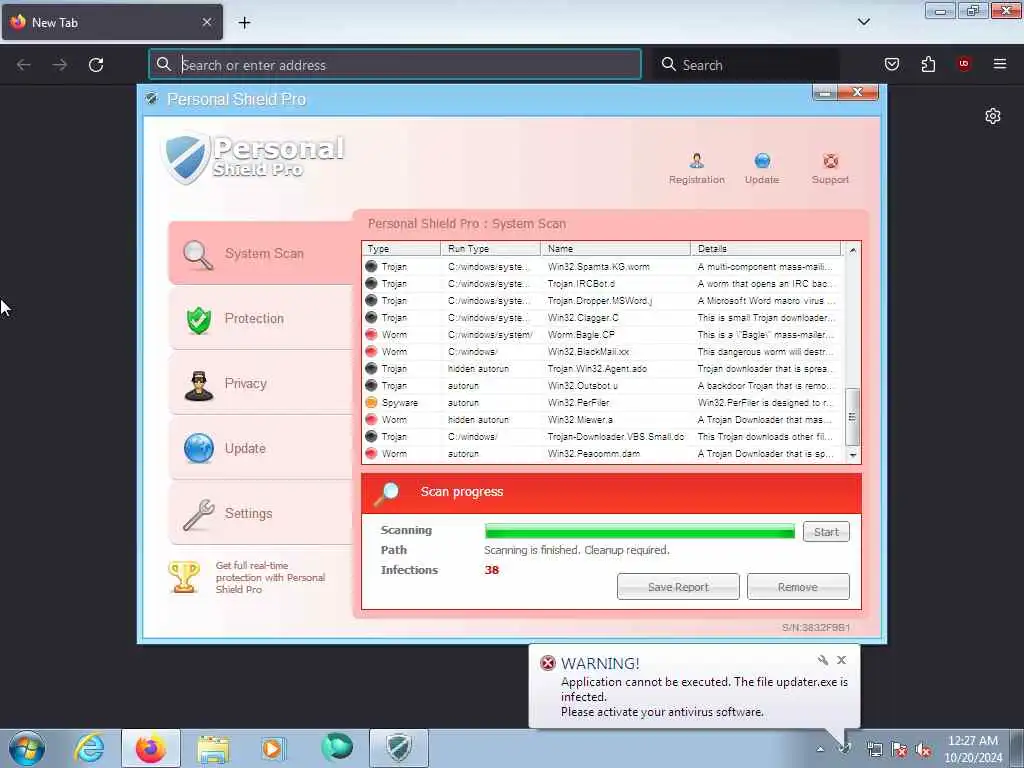The image size is (1024, 768).
Task: Sort scan results by Type column
Action: 401,249
